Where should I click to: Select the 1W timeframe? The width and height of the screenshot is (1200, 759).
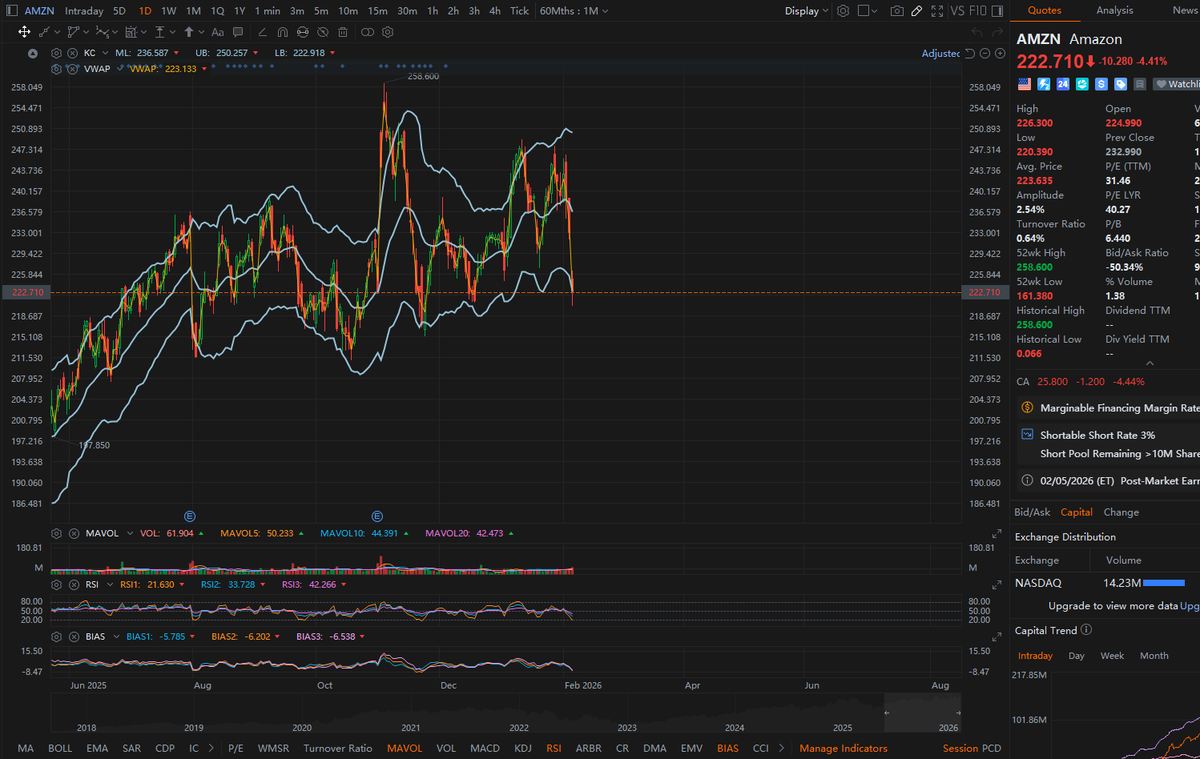coord(169,11)
